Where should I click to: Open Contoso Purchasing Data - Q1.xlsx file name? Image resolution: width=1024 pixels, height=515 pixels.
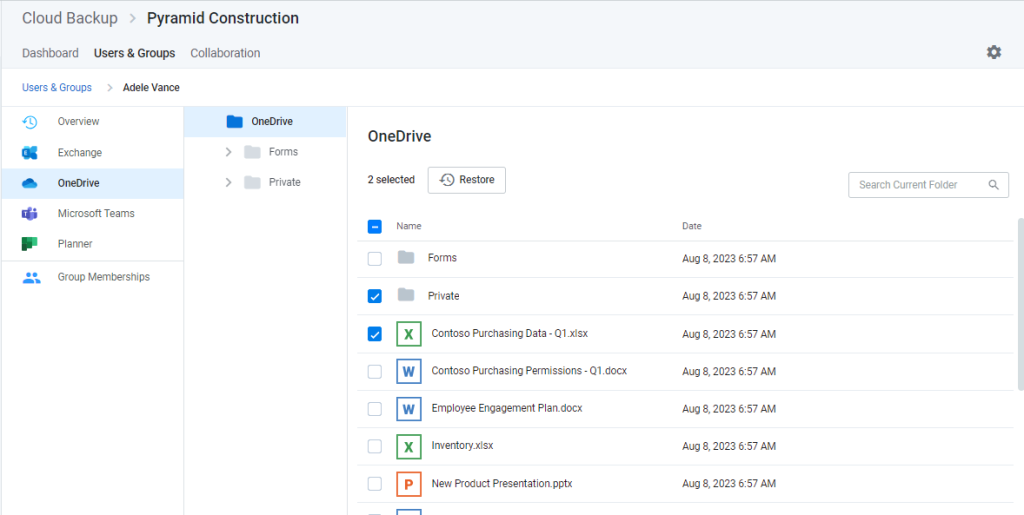pos(509,334)
